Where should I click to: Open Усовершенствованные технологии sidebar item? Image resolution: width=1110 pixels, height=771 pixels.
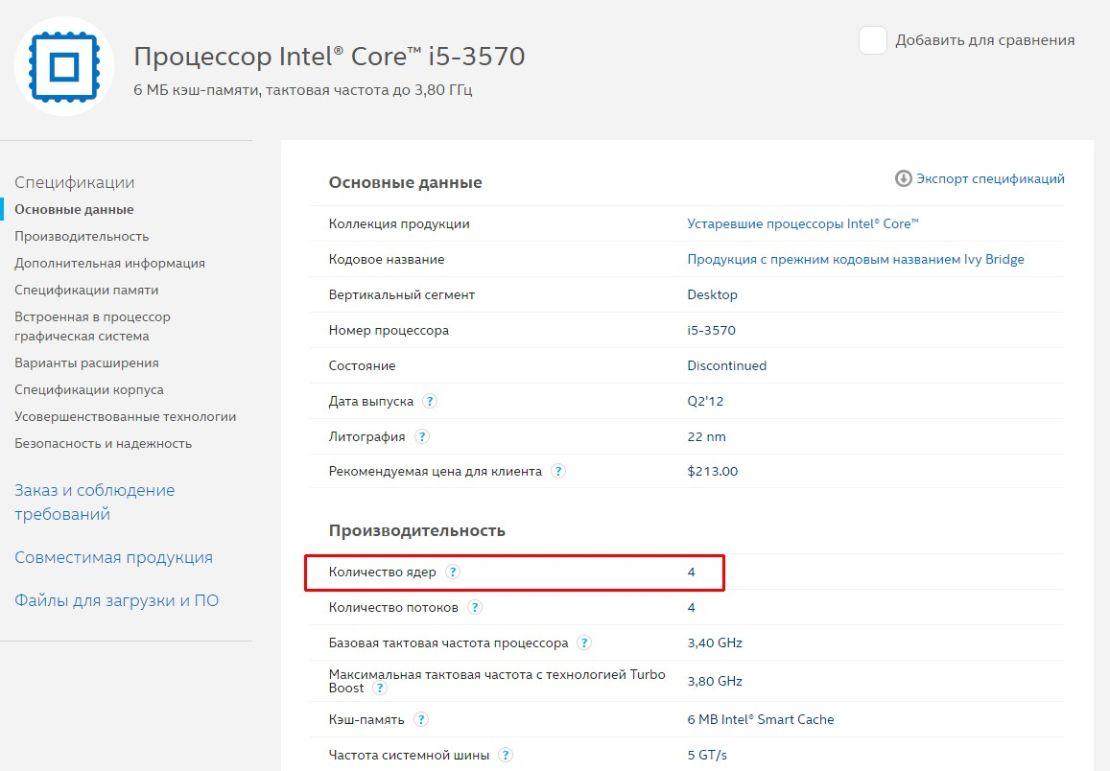click(125, 417)
